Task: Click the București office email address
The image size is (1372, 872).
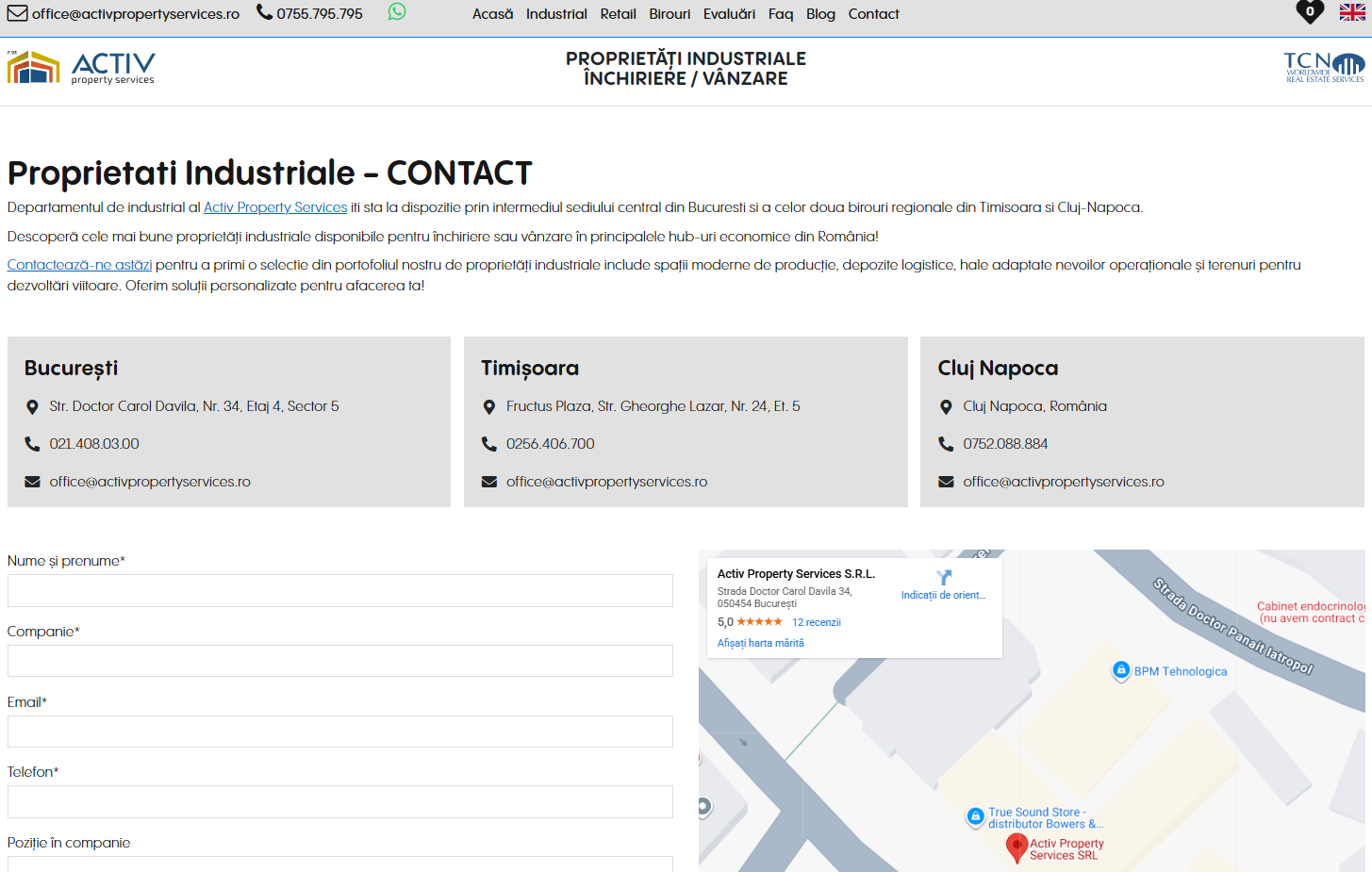Action: coord(150,482)
